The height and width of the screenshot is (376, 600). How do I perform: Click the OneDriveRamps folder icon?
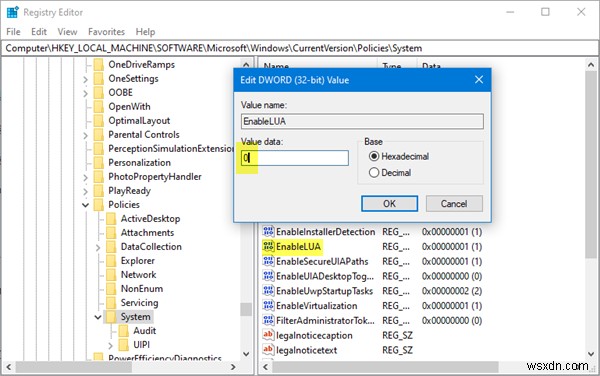point(99,64)
